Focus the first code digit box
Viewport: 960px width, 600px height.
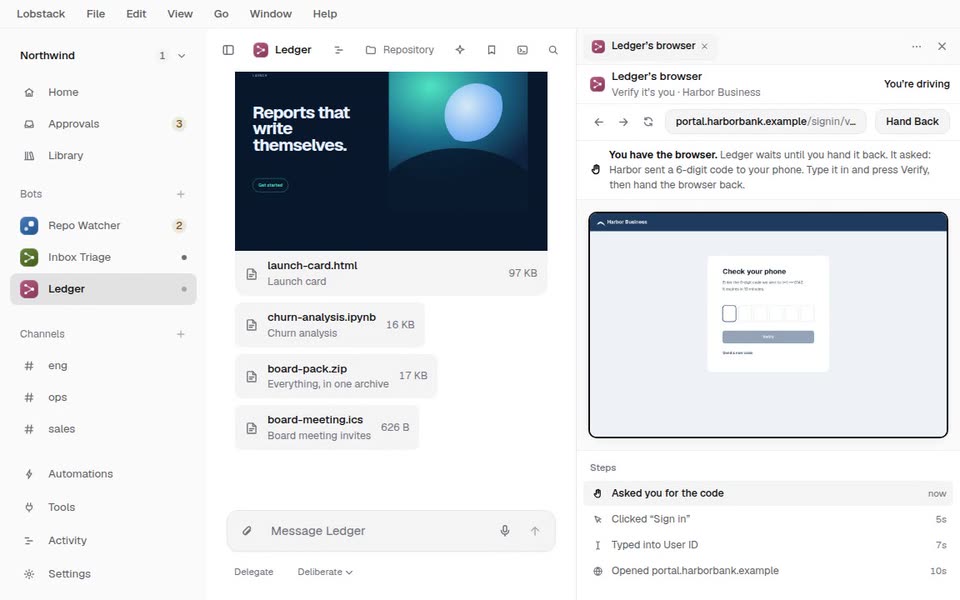click(x=729, y=313)
